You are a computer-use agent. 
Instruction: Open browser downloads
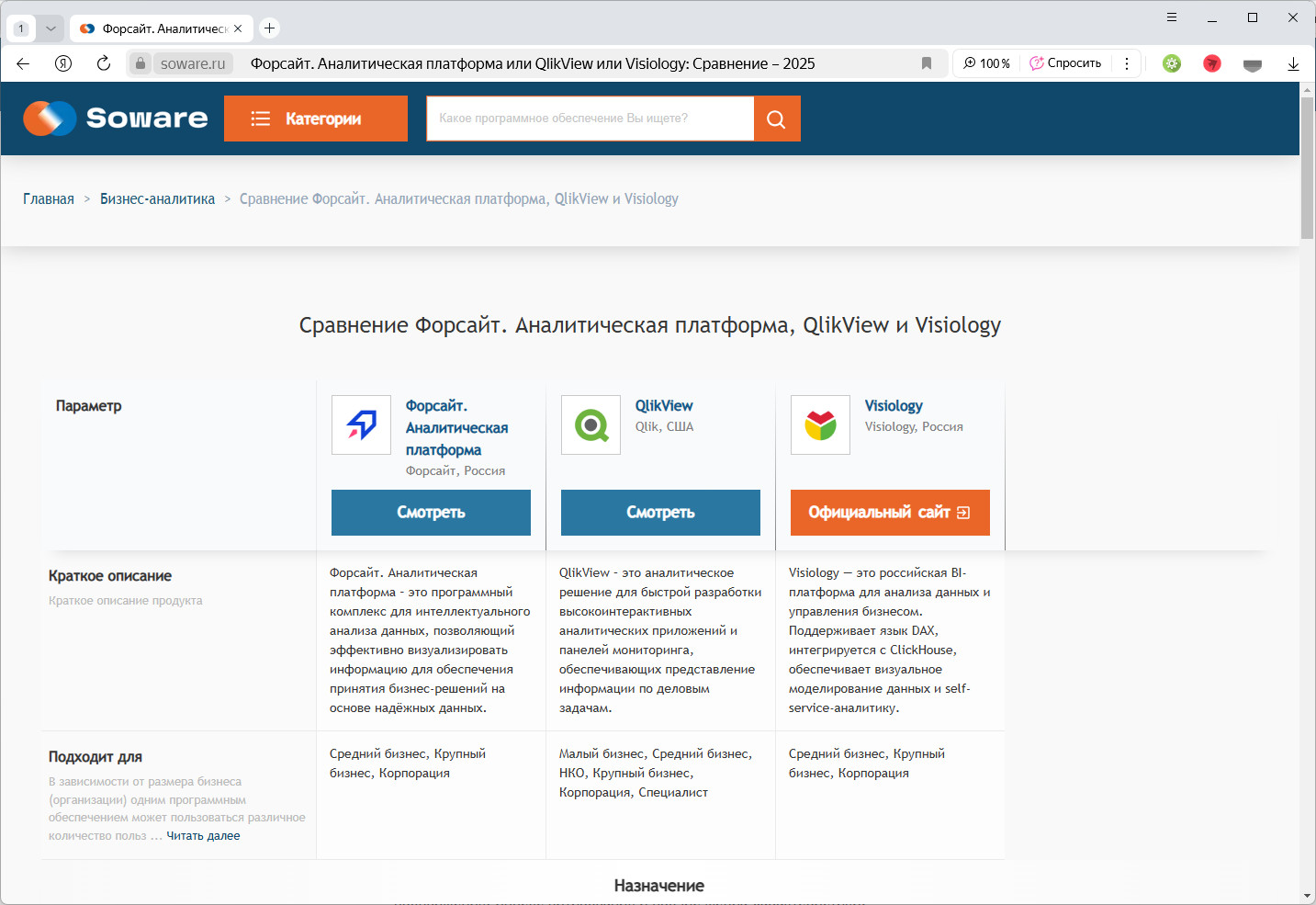point(1293,63)
